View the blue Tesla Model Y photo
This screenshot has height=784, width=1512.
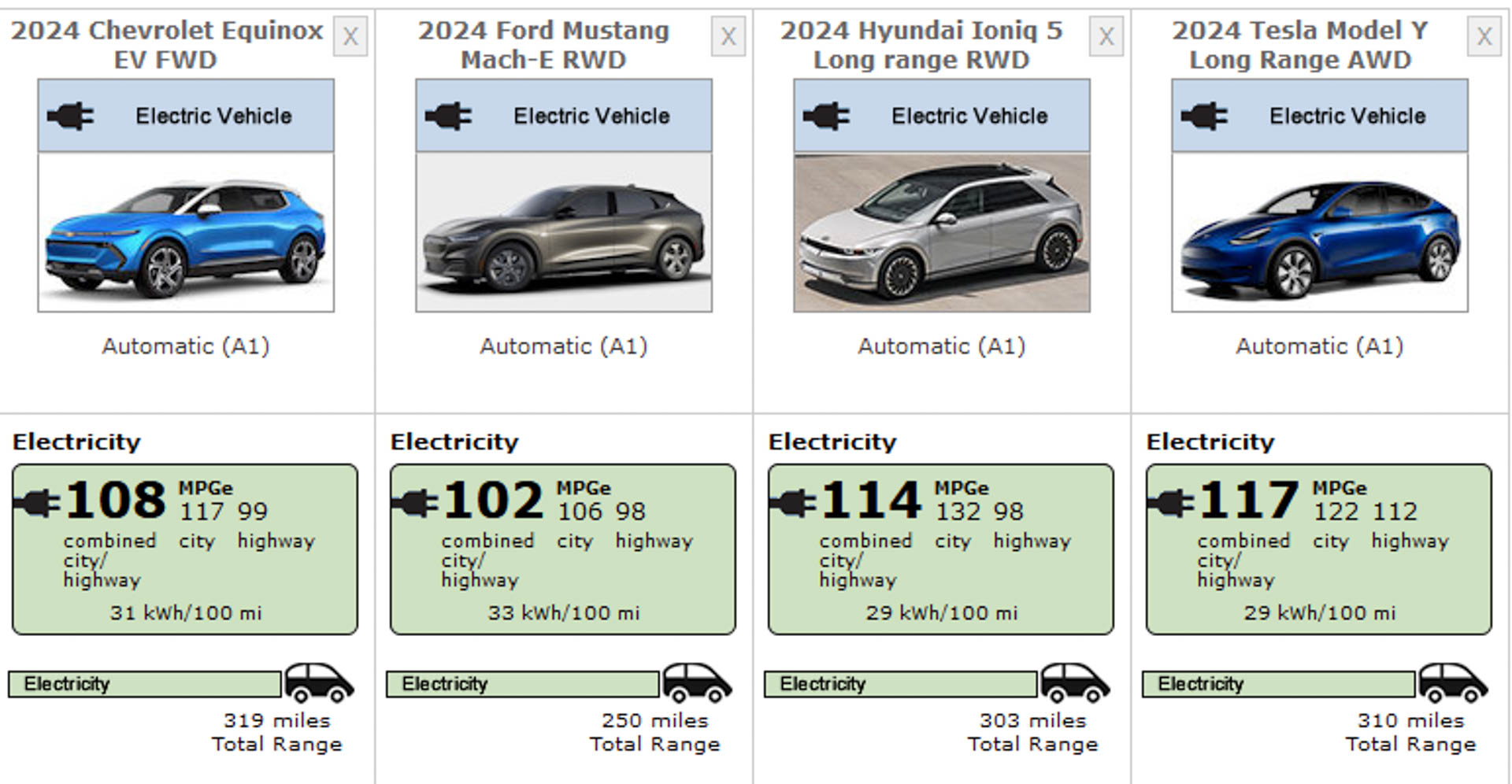click(1320, 233)
